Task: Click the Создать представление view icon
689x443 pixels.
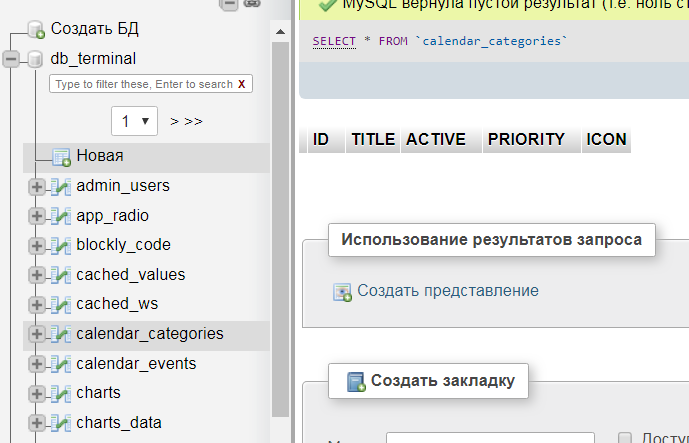Action: 342,292
